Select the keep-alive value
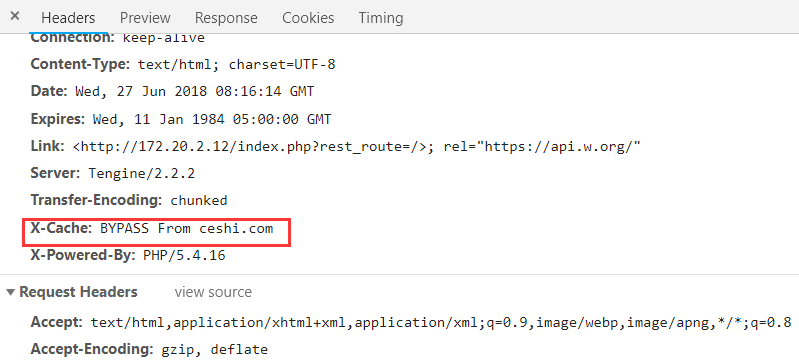This screenshot has width=799, height=364. point(164,38)
